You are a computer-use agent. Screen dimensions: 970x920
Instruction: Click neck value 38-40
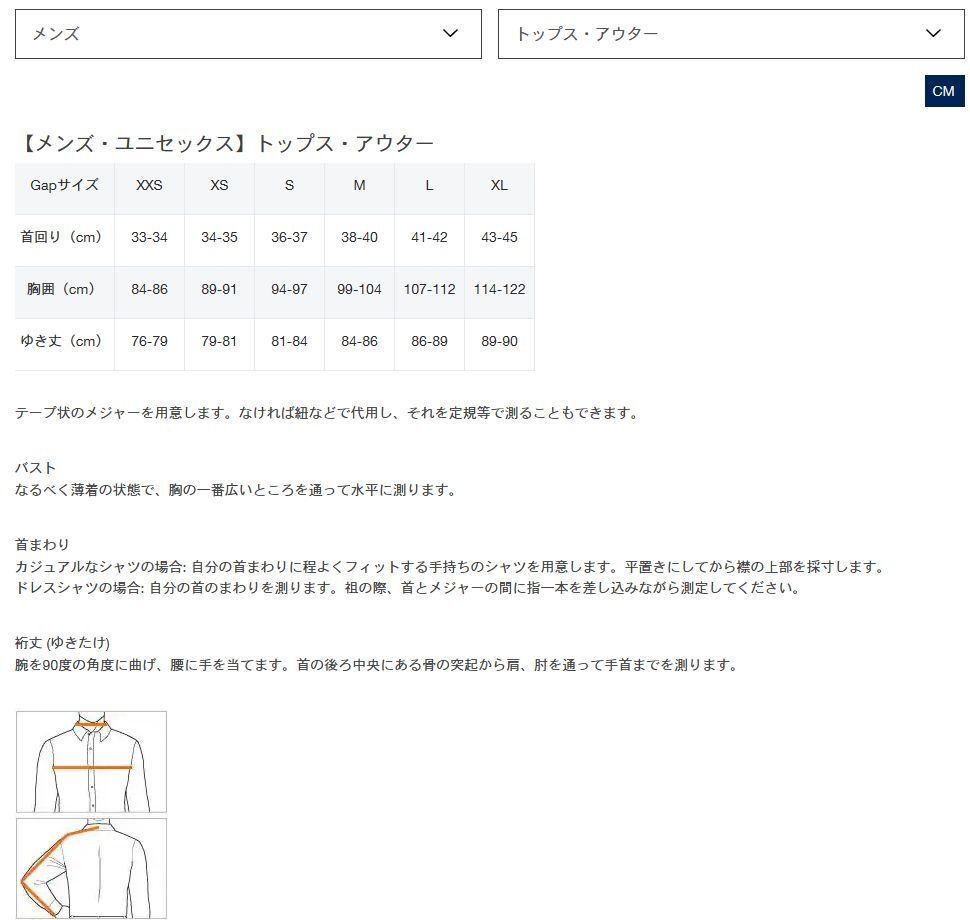coord(359,237)
